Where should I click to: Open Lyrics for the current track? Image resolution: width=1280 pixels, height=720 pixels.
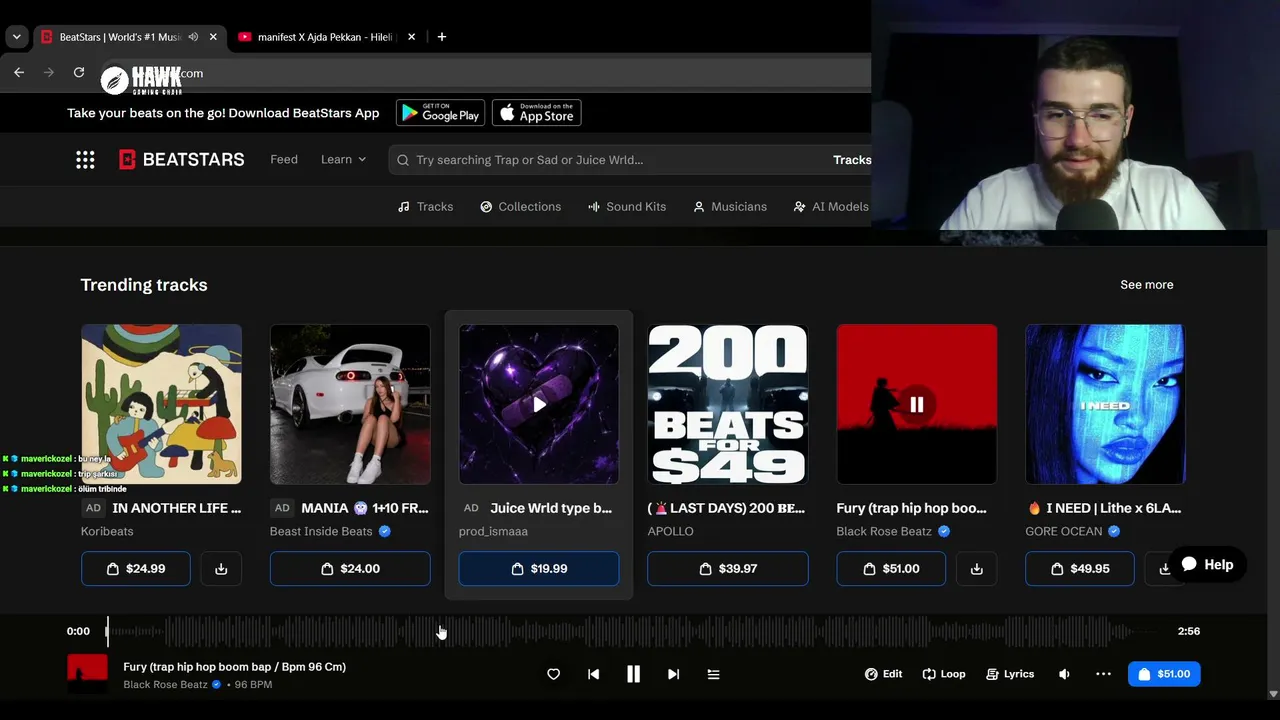[1010, 674]
